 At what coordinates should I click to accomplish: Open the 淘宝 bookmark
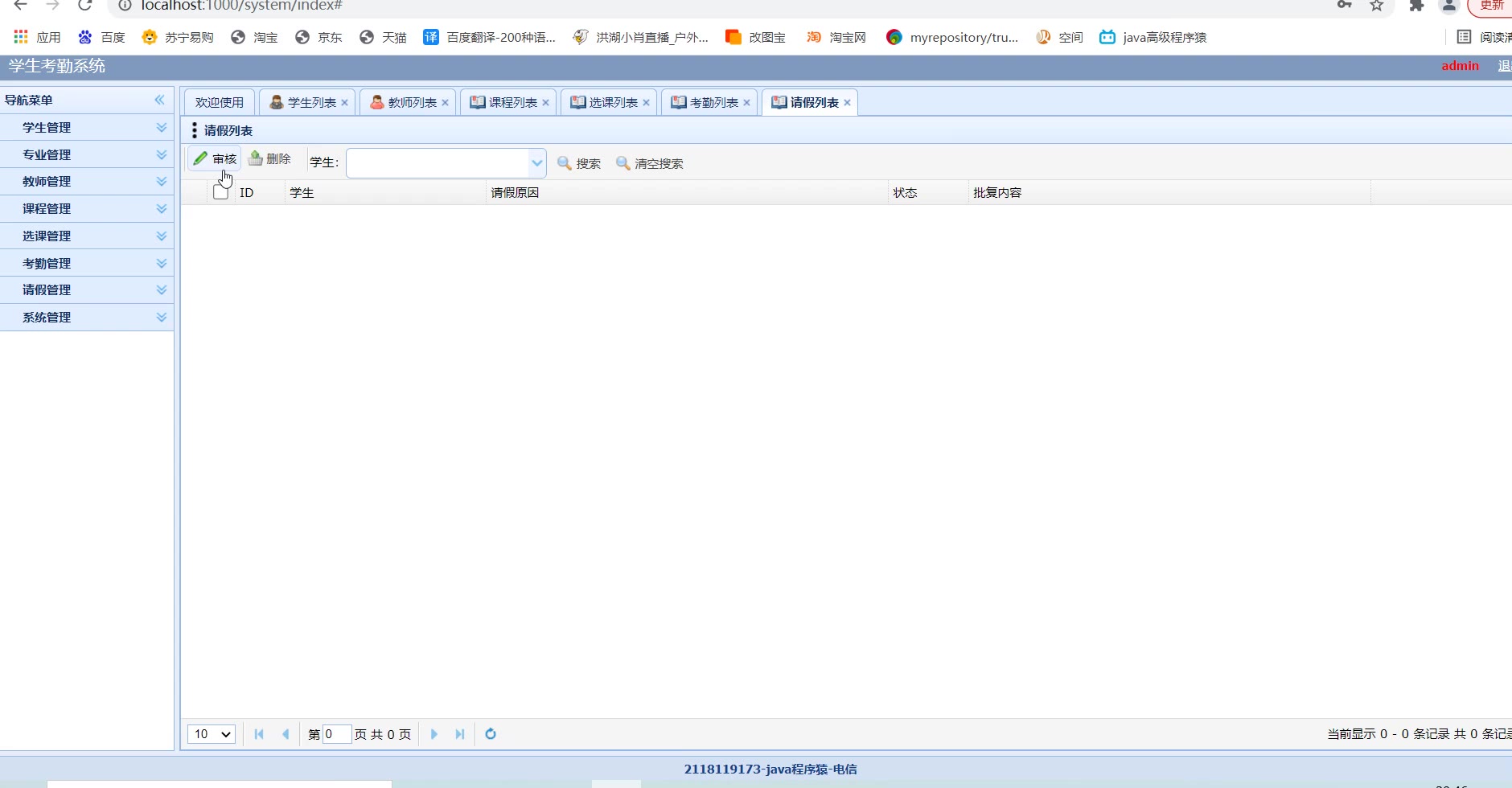click(x=253, y=37)
